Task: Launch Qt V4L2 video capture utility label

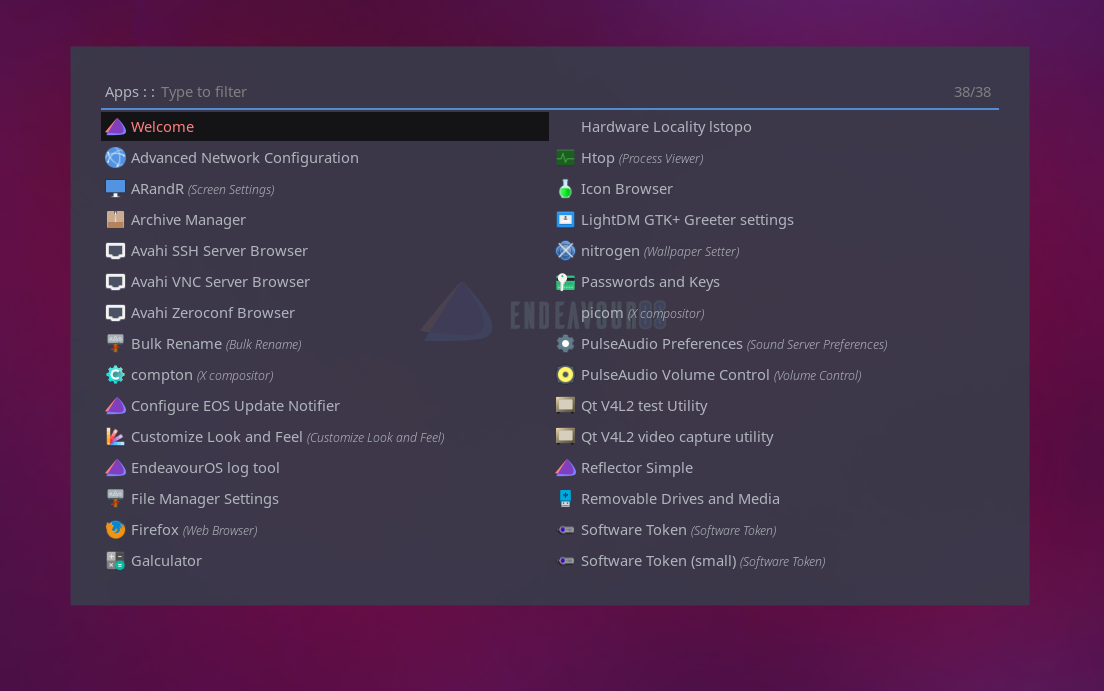Action: click(677, 437)
